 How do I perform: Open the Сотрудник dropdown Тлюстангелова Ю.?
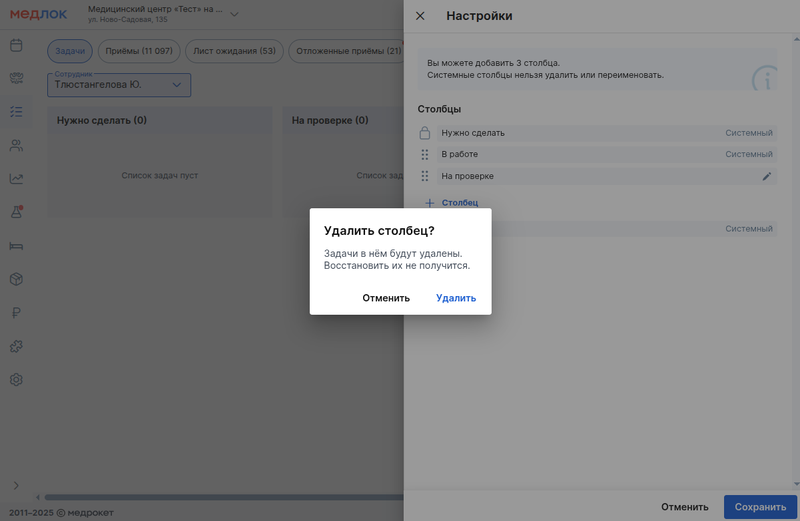tap(119, 85)
